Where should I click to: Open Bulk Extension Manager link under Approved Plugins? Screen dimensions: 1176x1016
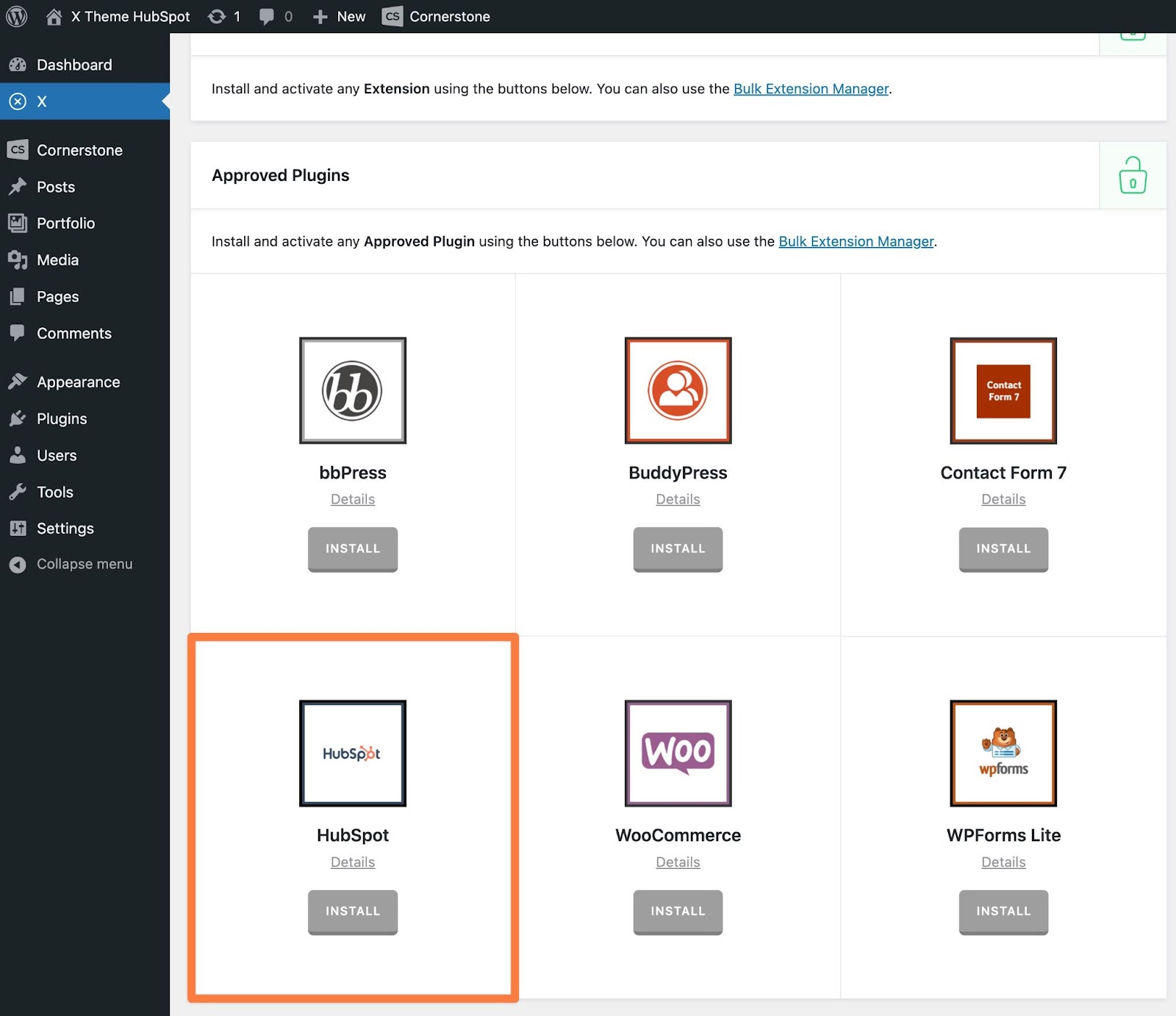856,241
